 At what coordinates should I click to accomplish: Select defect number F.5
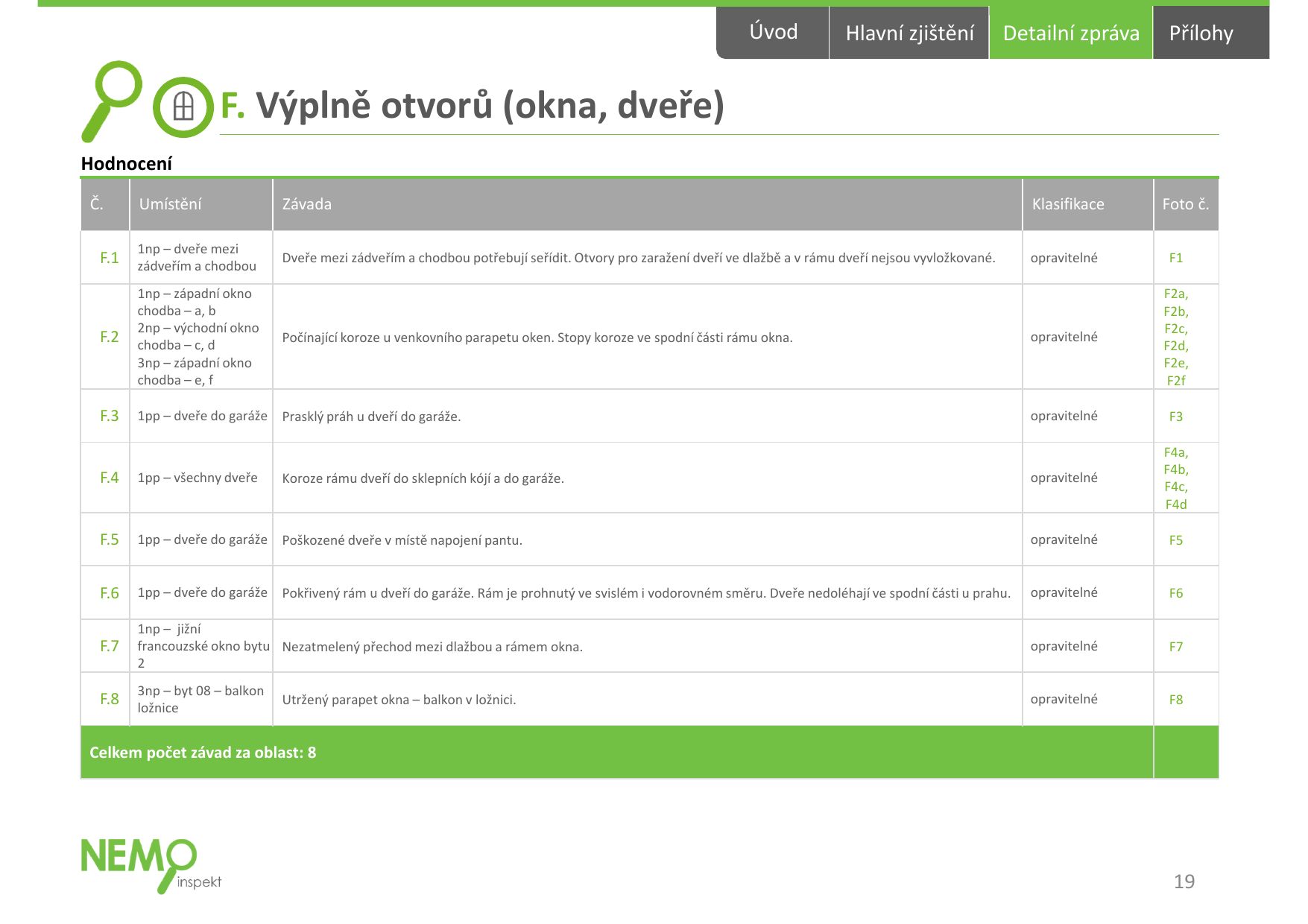(x=109, y=539)
